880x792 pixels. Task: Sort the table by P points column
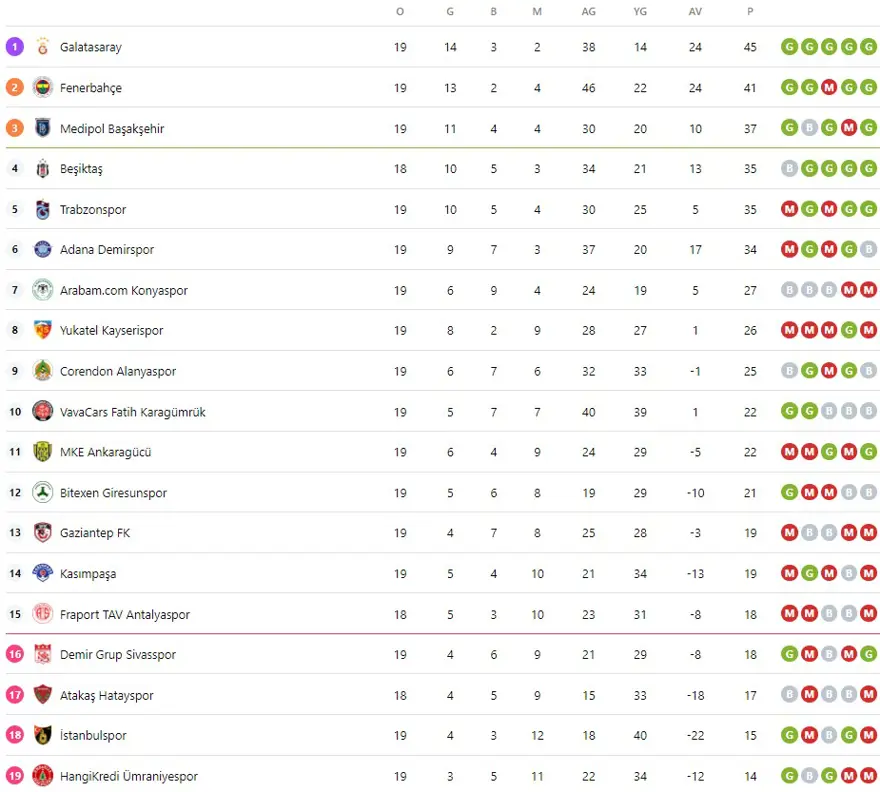tap(750, 12)
